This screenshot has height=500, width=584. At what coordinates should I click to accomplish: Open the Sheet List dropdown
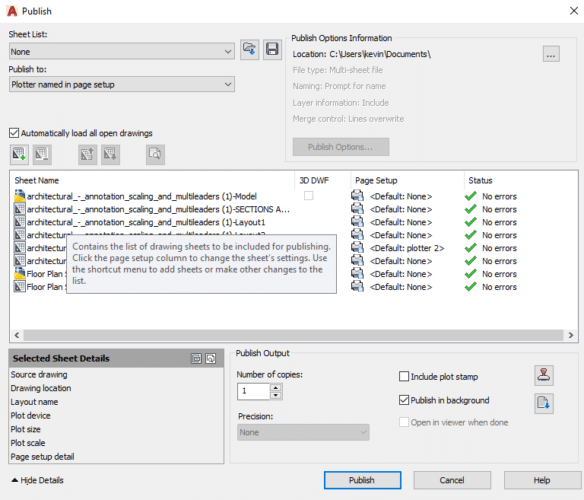[122, 51]
